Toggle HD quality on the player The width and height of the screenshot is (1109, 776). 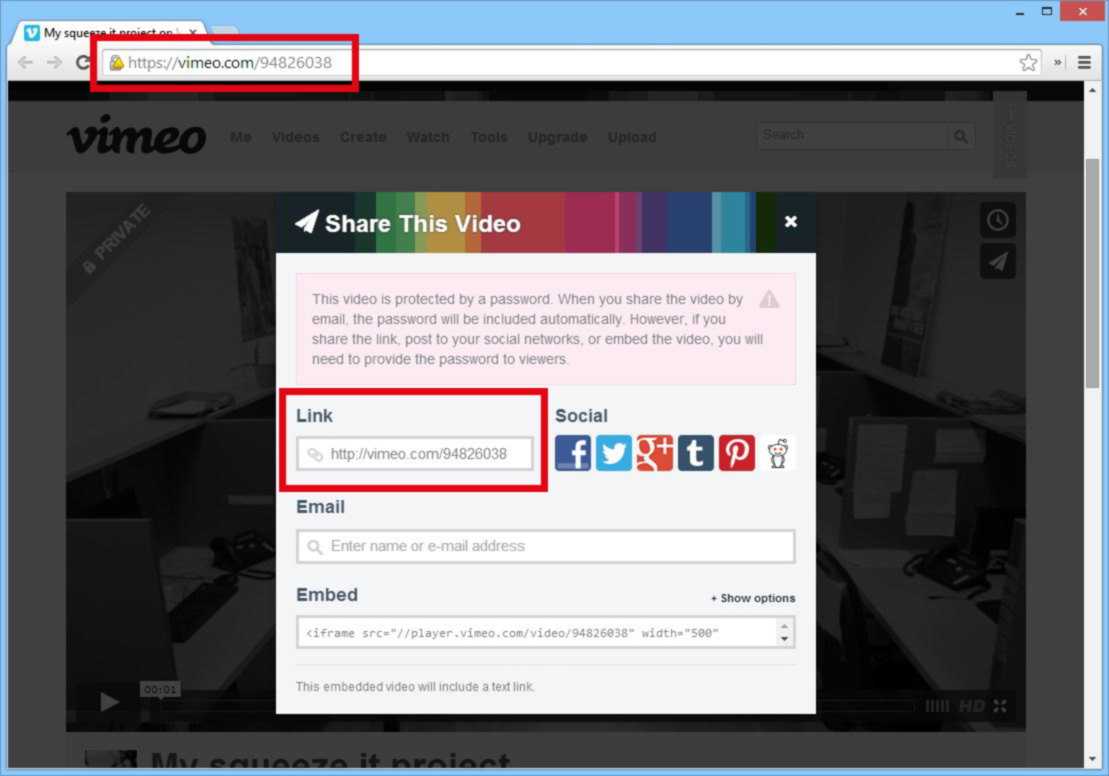[x=971, y=706]
